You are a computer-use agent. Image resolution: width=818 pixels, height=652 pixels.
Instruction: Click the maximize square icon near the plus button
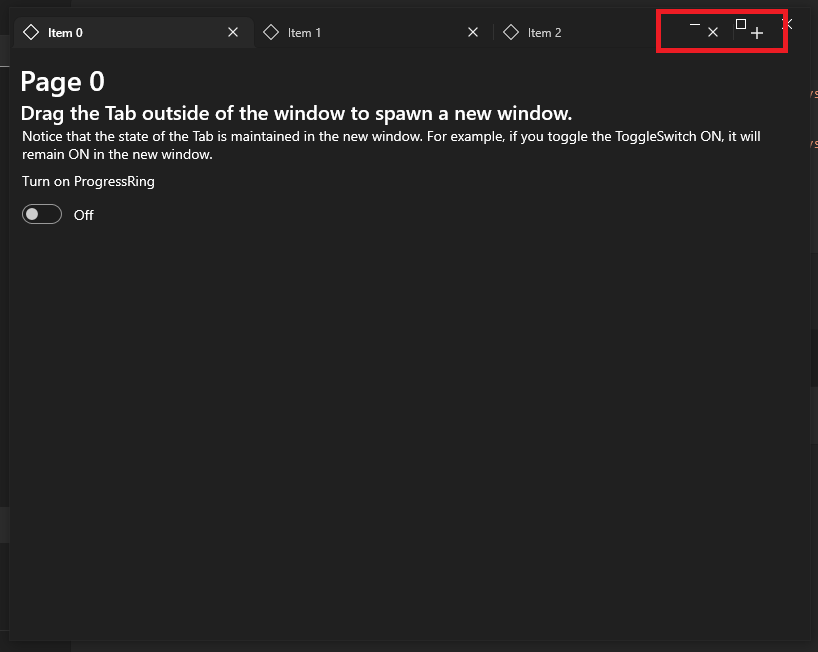[x=739, y=22]
